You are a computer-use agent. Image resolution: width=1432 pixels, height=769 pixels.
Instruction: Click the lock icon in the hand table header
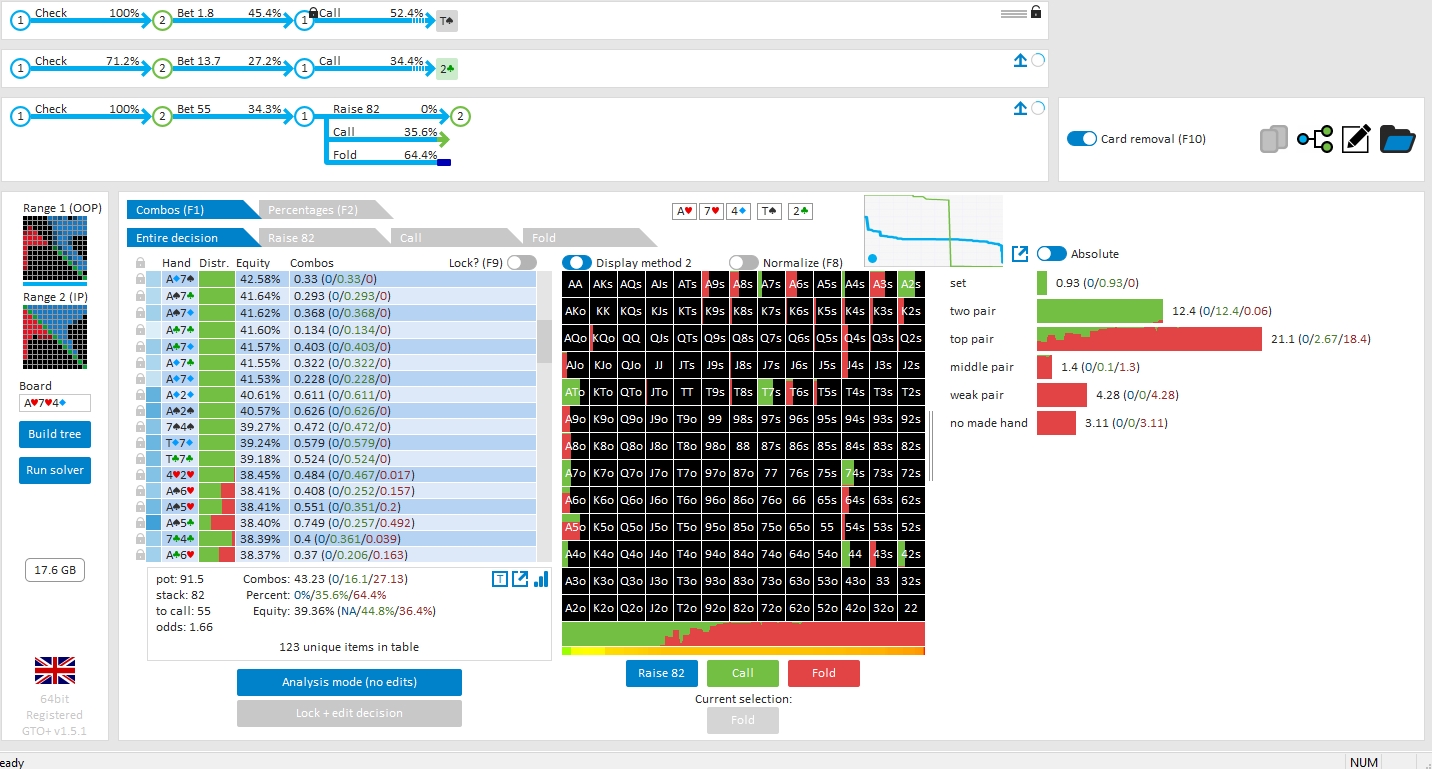point(140,263)
